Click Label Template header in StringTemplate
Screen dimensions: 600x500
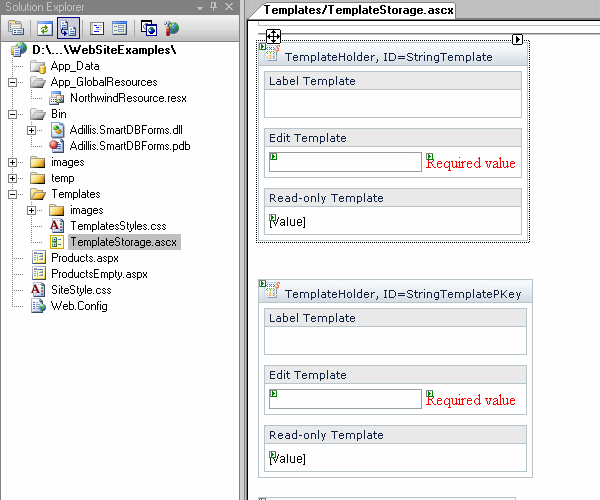[393, 81]
